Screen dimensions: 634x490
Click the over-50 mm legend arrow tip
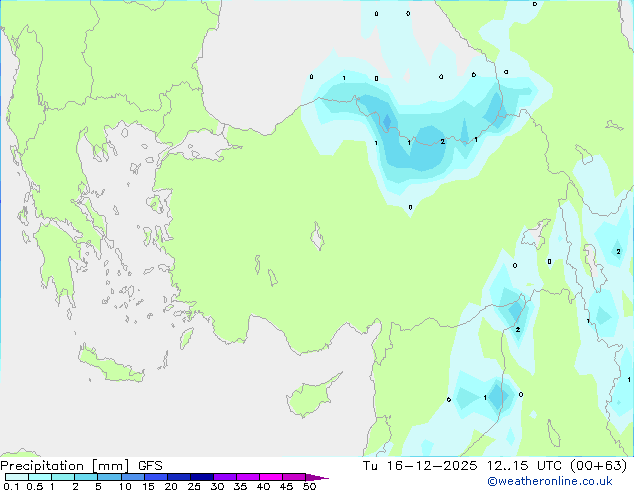(317, 477)
